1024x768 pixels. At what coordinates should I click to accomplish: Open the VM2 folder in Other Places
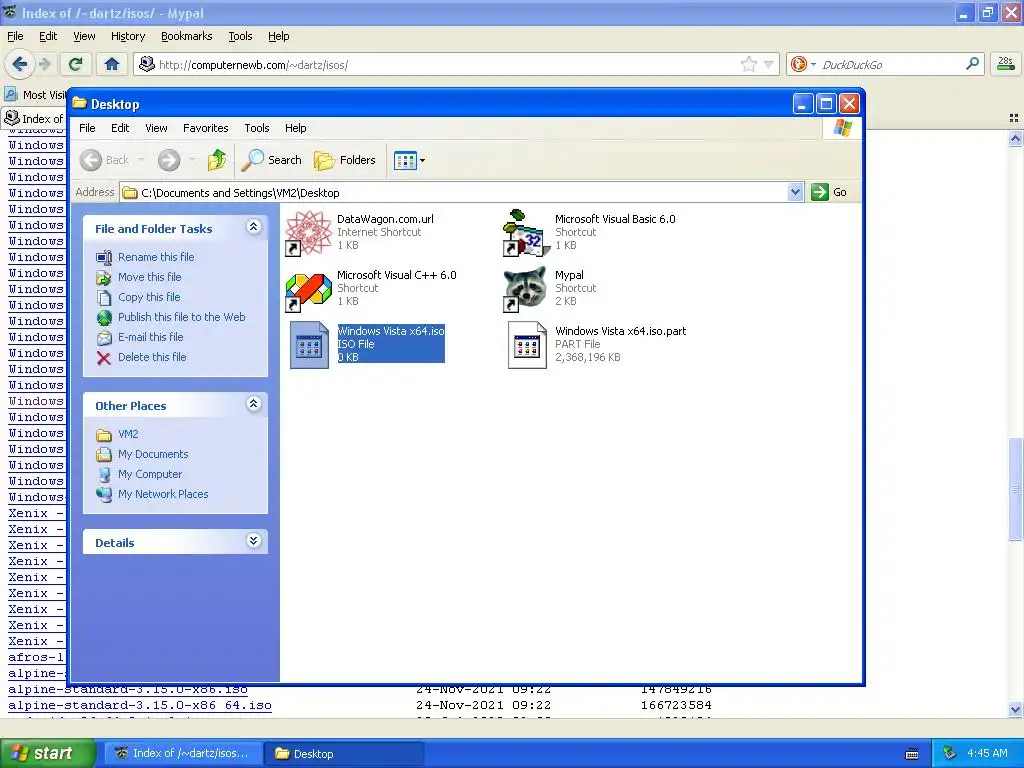coord(128,434)
